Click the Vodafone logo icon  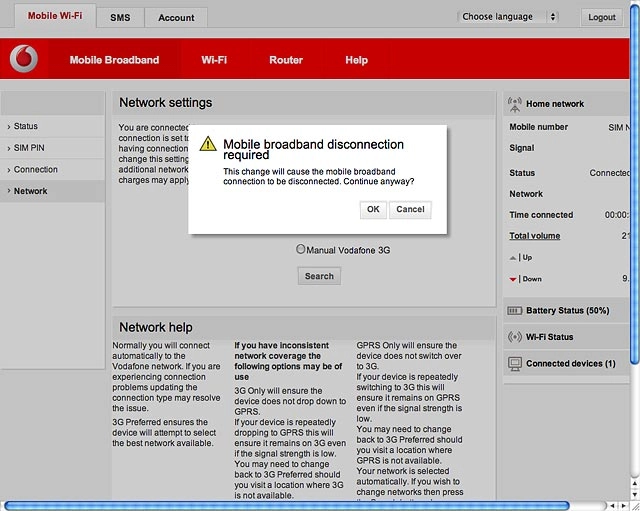24,59
